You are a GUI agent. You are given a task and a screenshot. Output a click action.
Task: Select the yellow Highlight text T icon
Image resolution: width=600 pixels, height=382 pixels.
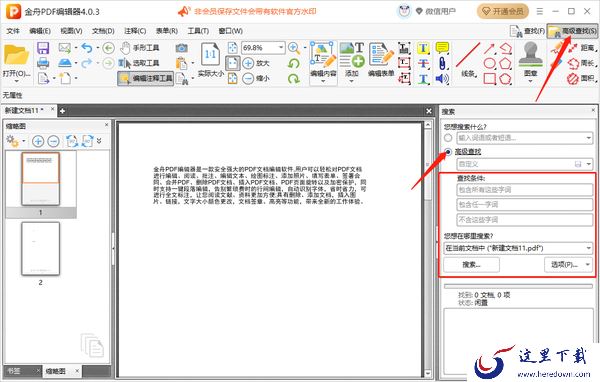pyautogui.click(x=423, y=48)
